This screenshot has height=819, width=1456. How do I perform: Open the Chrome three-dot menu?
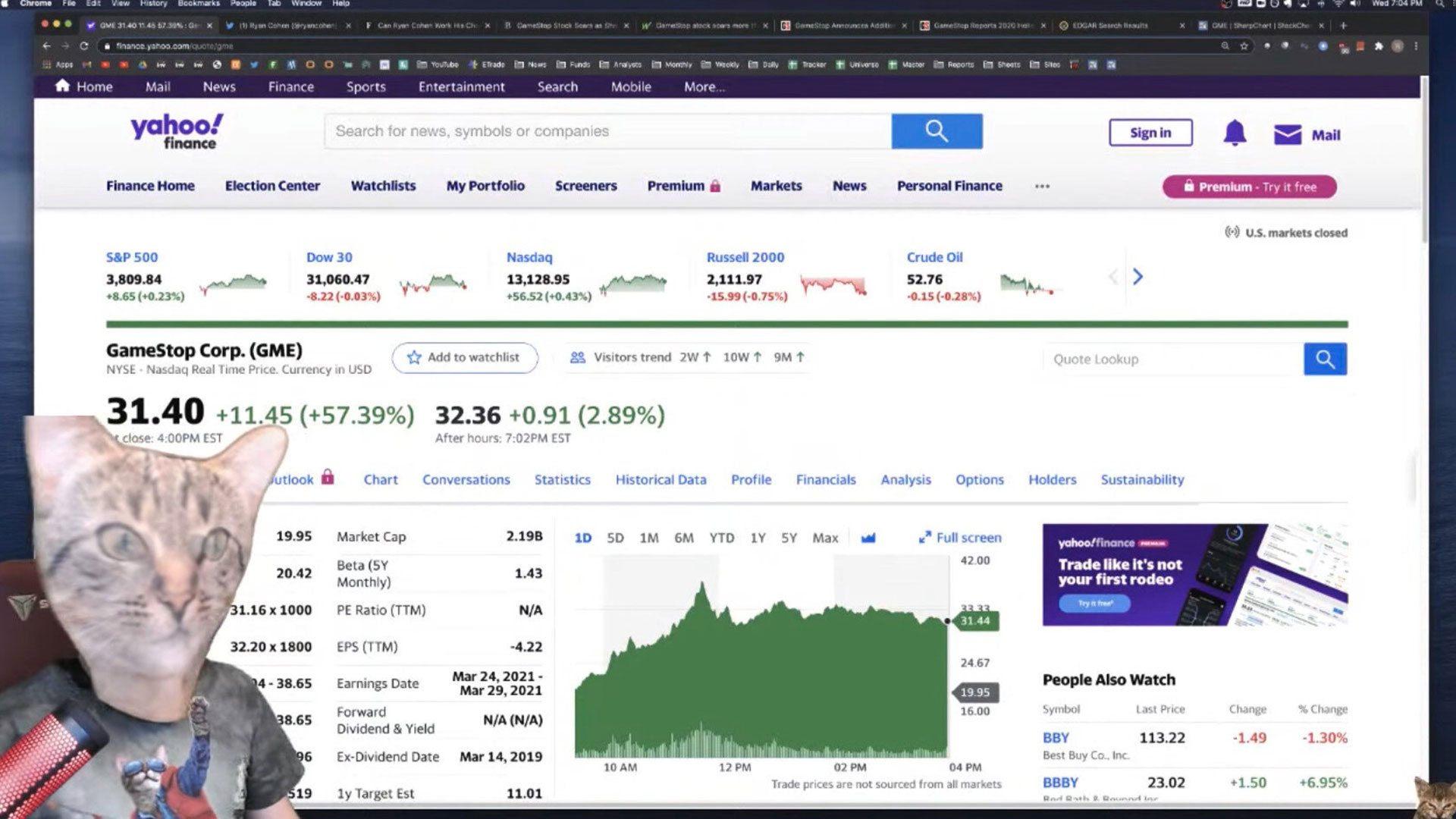1415,45
